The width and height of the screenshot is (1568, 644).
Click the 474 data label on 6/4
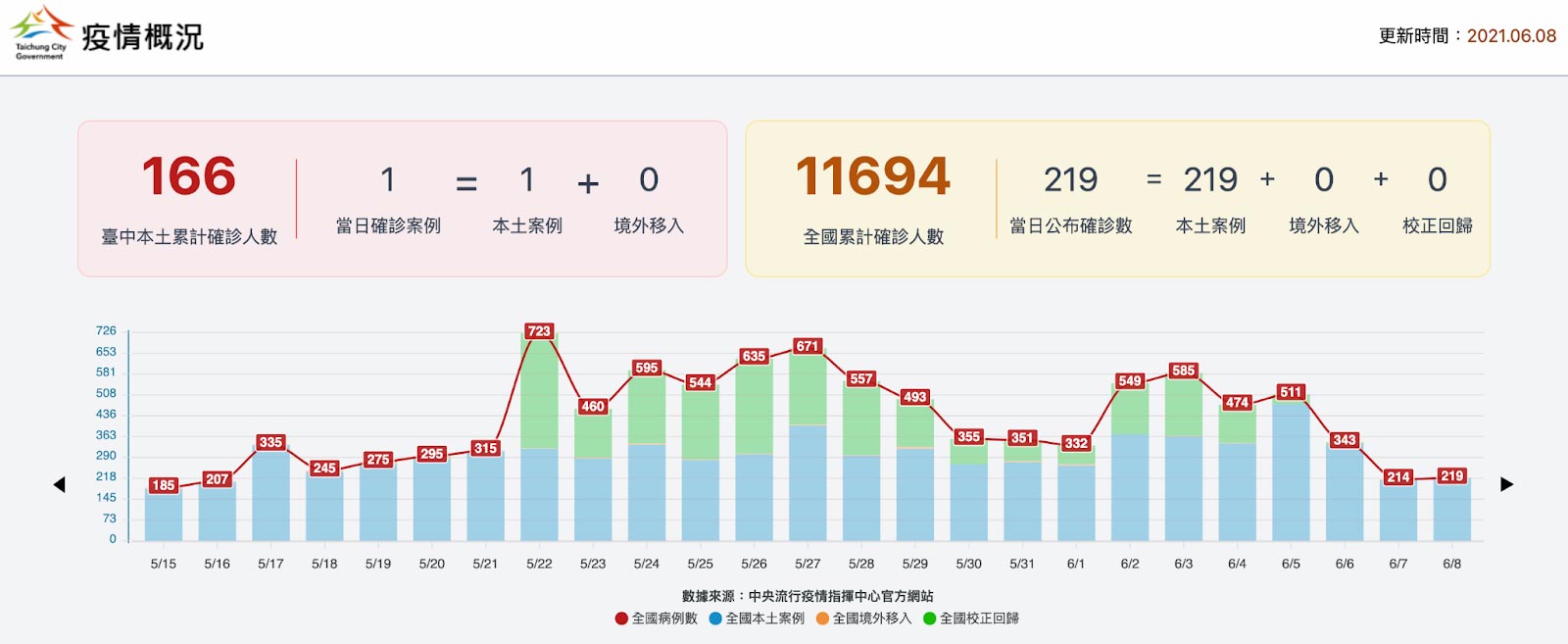(x=1237, y=402)
